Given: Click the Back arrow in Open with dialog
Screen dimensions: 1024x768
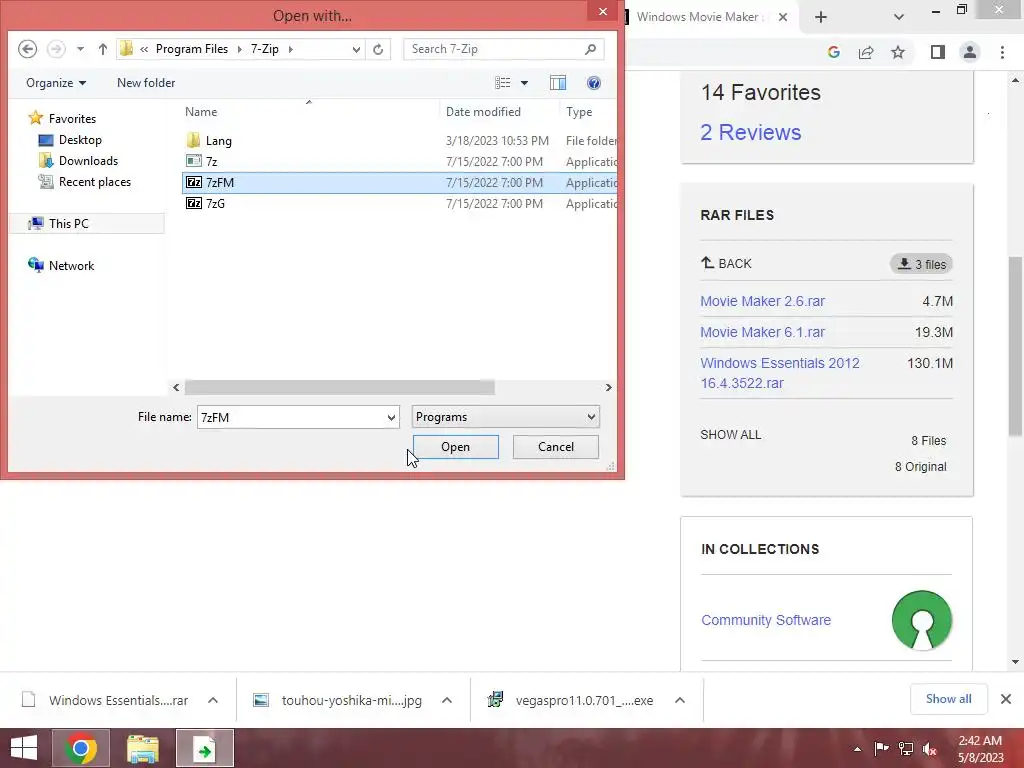Looking at the screenshot, I should 27,49.
